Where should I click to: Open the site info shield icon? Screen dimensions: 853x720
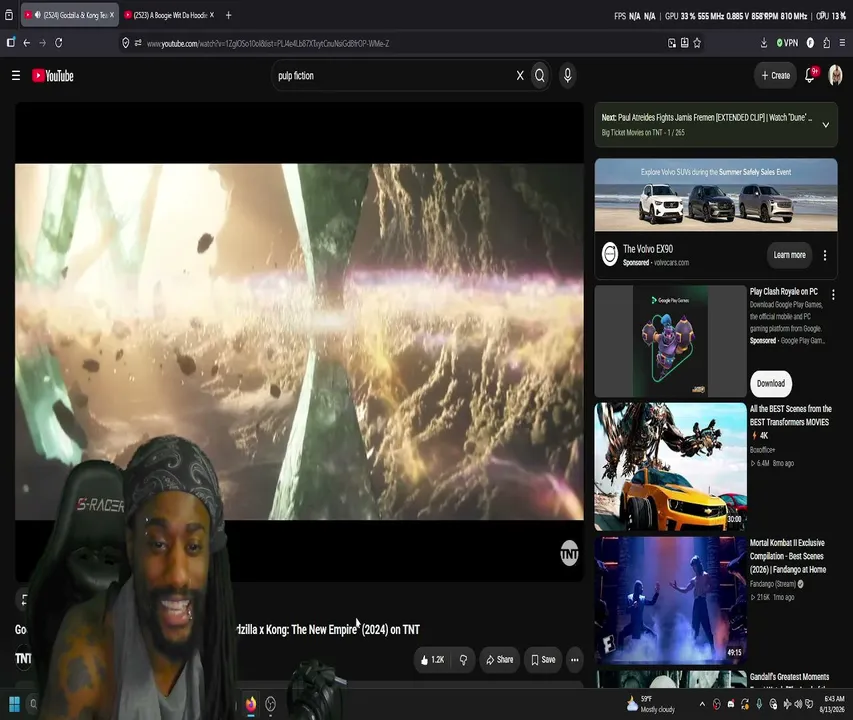click(x=126, y=43)
